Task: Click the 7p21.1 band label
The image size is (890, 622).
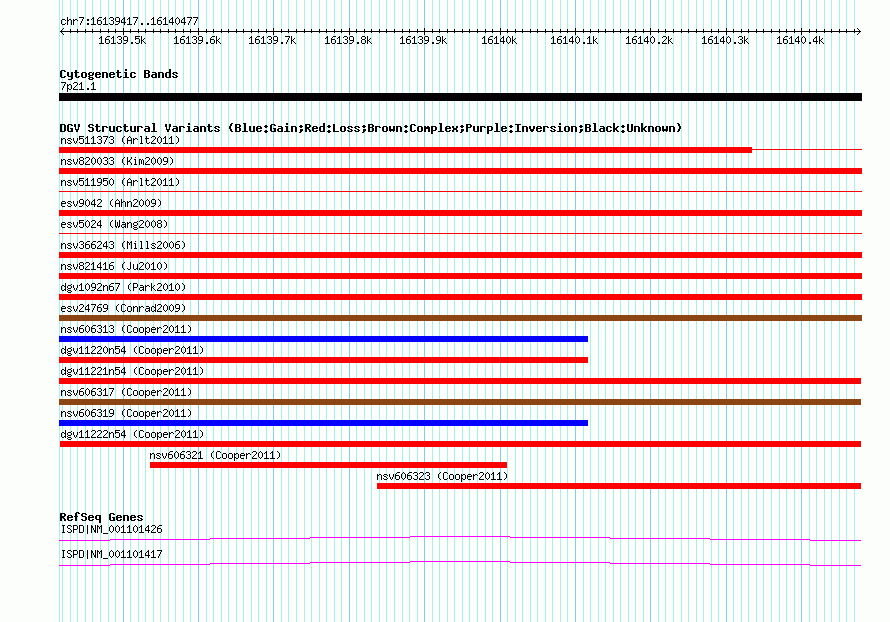Action: click(x=78, y=86)
